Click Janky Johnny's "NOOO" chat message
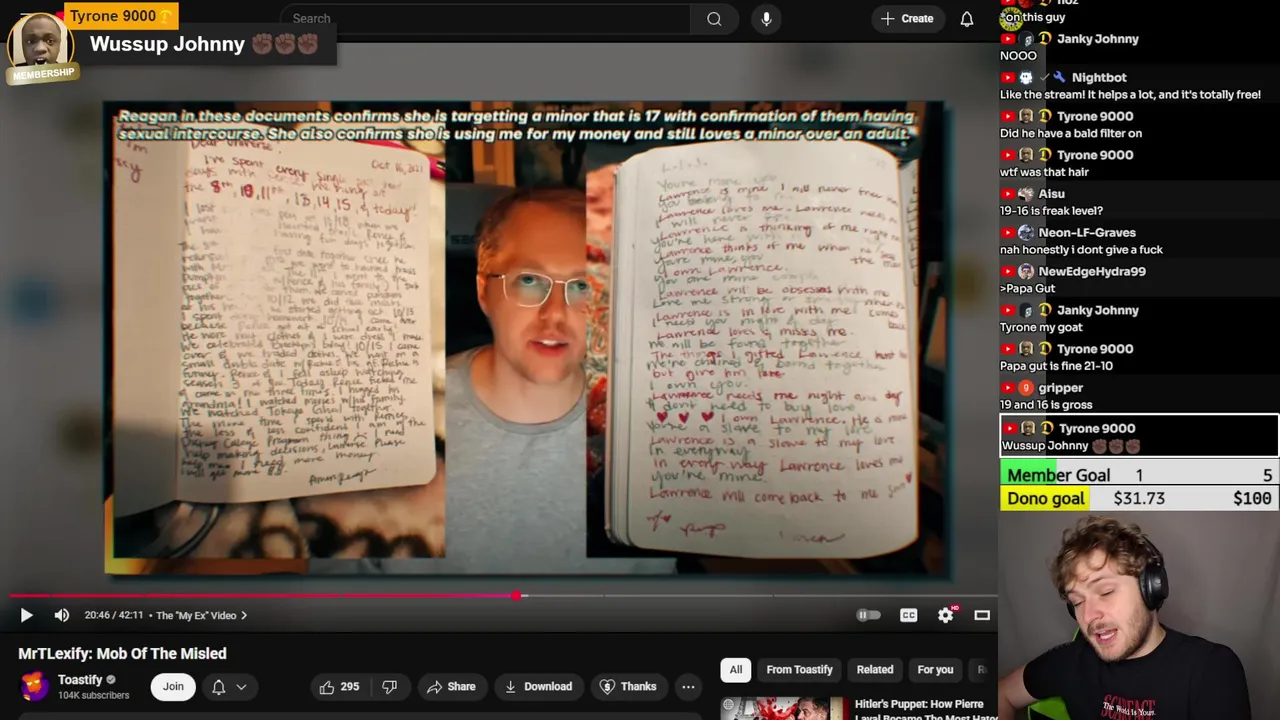1280x720 pixels. (1018, 56)
